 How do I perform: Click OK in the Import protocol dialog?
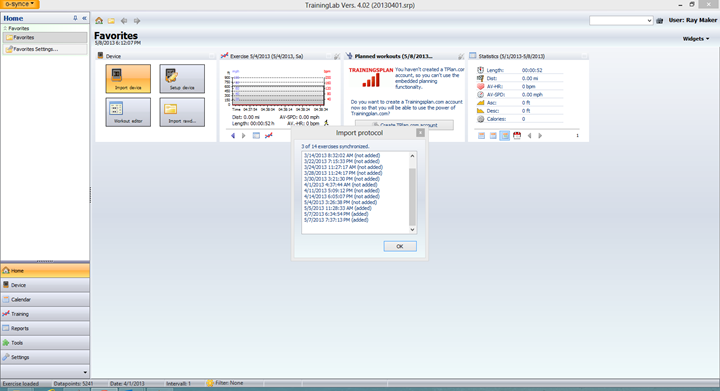(400, 246)
